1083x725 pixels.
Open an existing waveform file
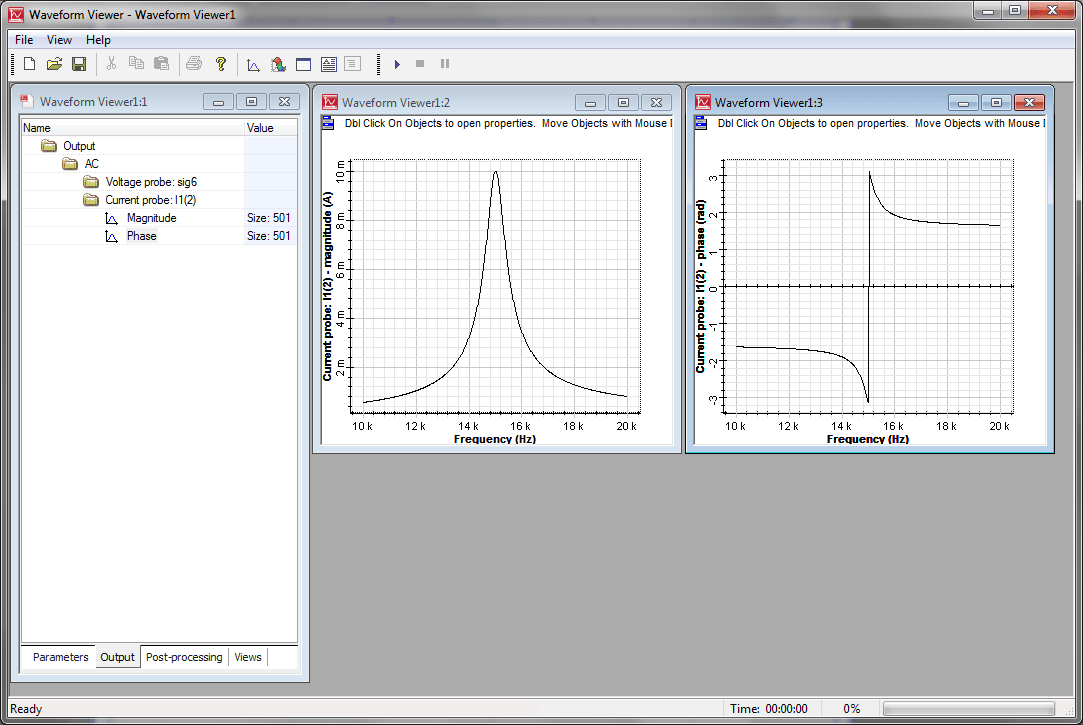(x=55, y=63)
